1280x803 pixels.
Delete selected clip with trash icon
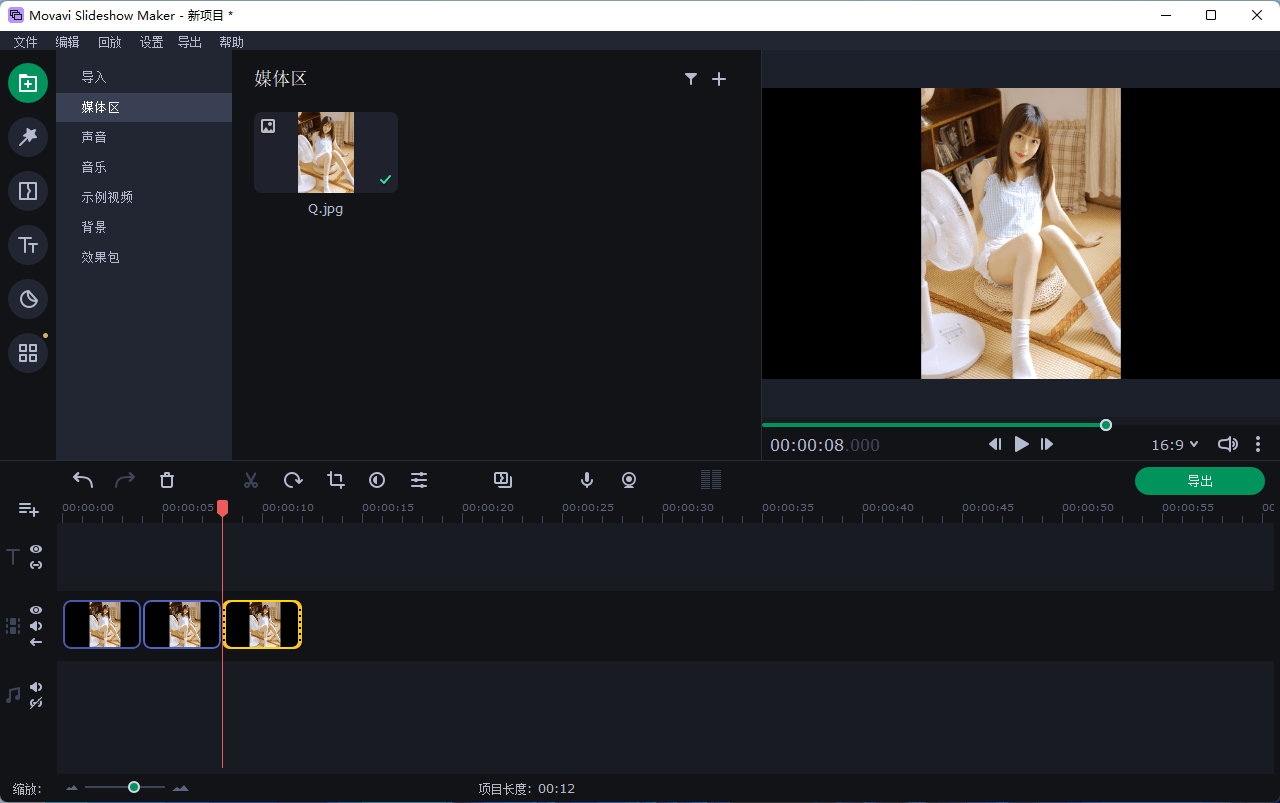pos(167,480)
